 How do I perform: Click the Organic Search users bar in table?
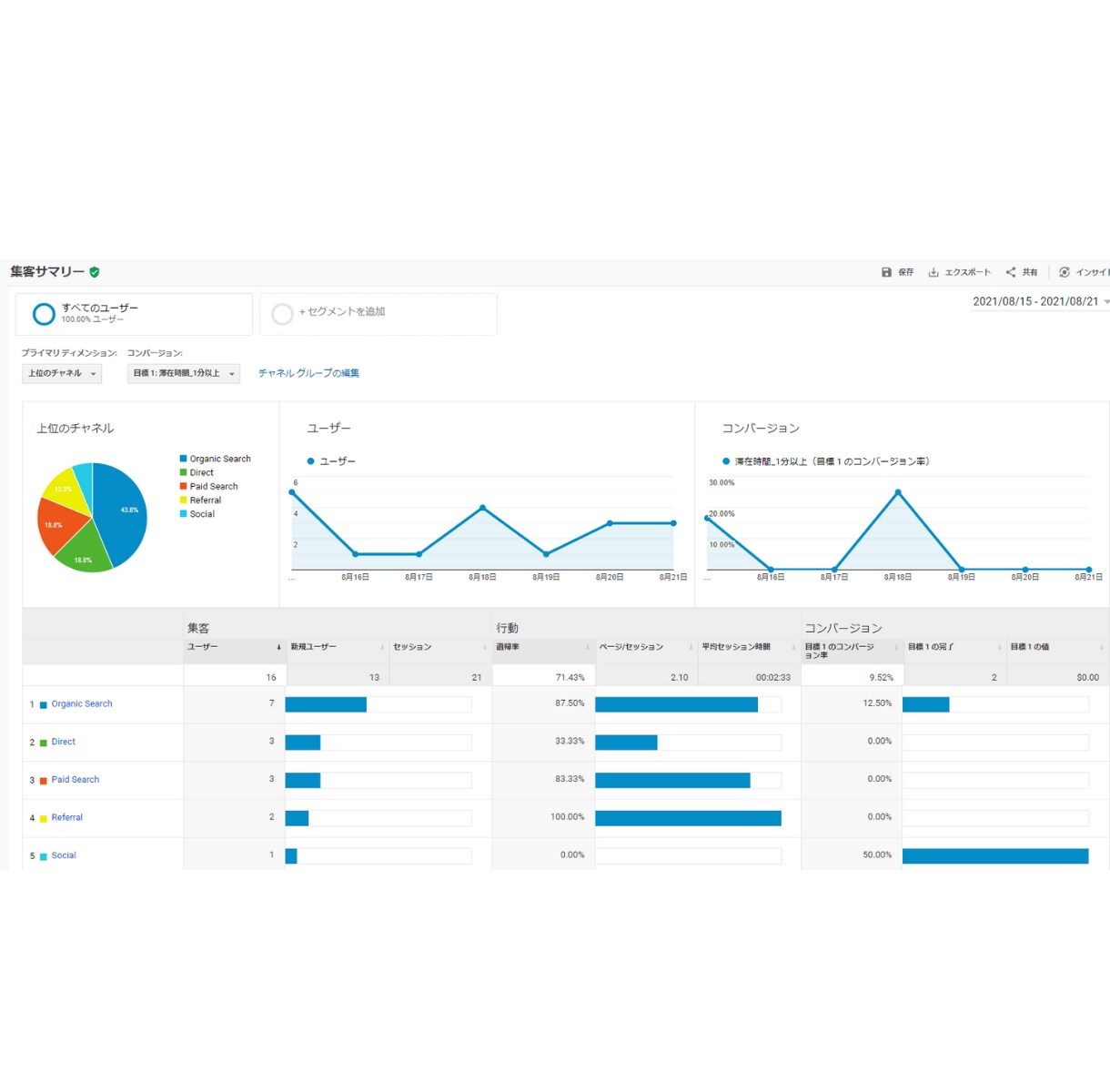click(x=326, y=704)
